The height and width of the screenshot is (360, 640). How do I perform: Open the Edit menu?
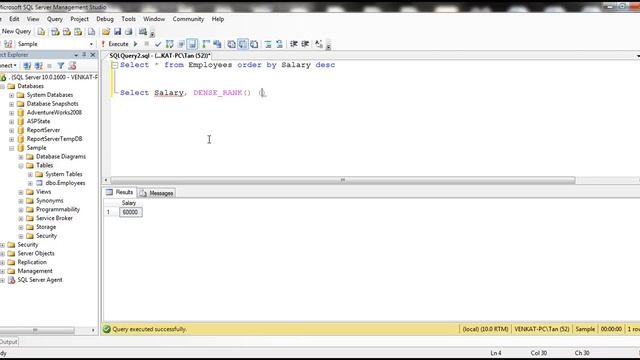pos(14,19)
